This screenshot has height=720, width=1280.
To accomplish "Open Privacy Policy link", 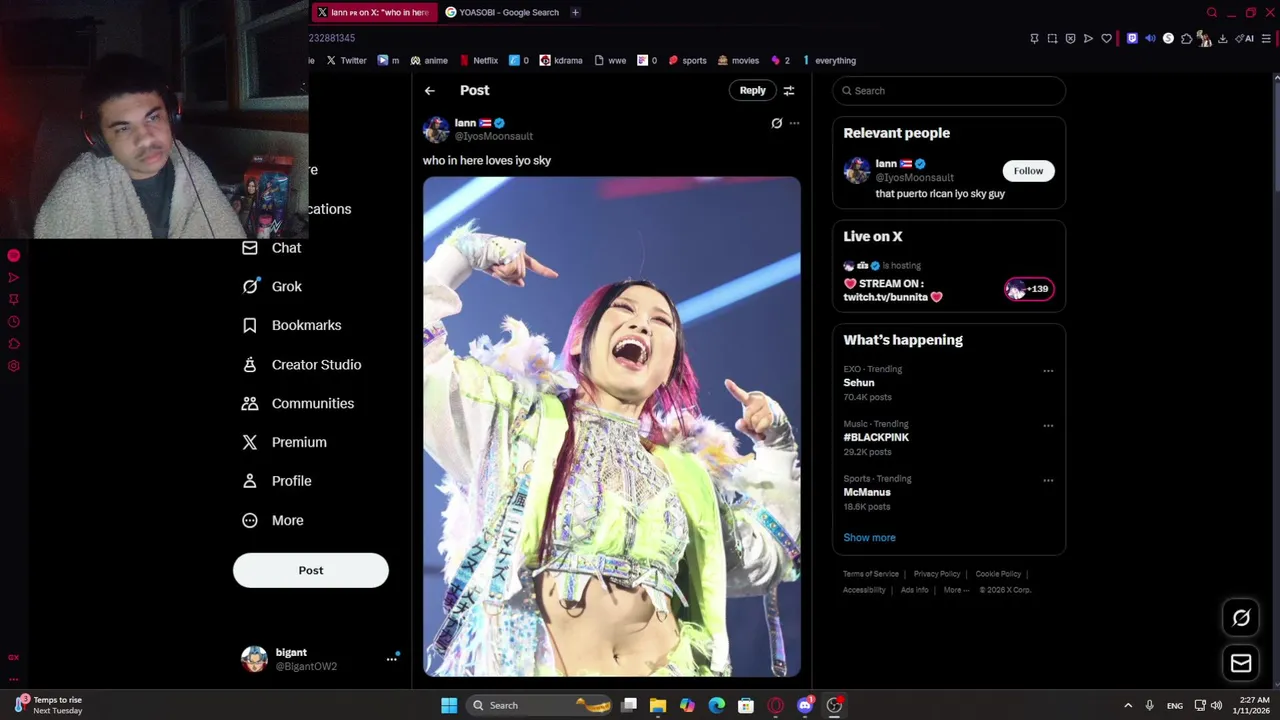I will coord(937,574).
